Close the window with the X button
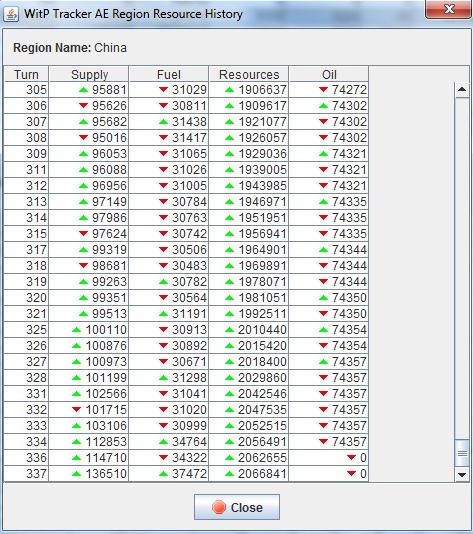 [x=449, y=9]
